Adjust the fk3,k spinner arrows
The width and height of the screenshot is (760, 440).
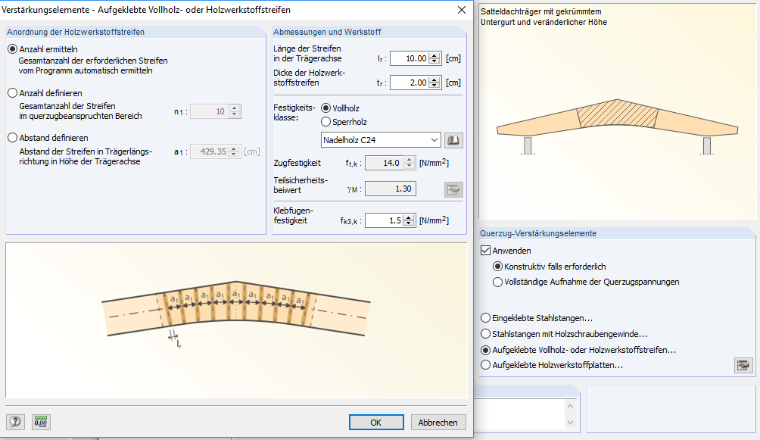[409, 220]
